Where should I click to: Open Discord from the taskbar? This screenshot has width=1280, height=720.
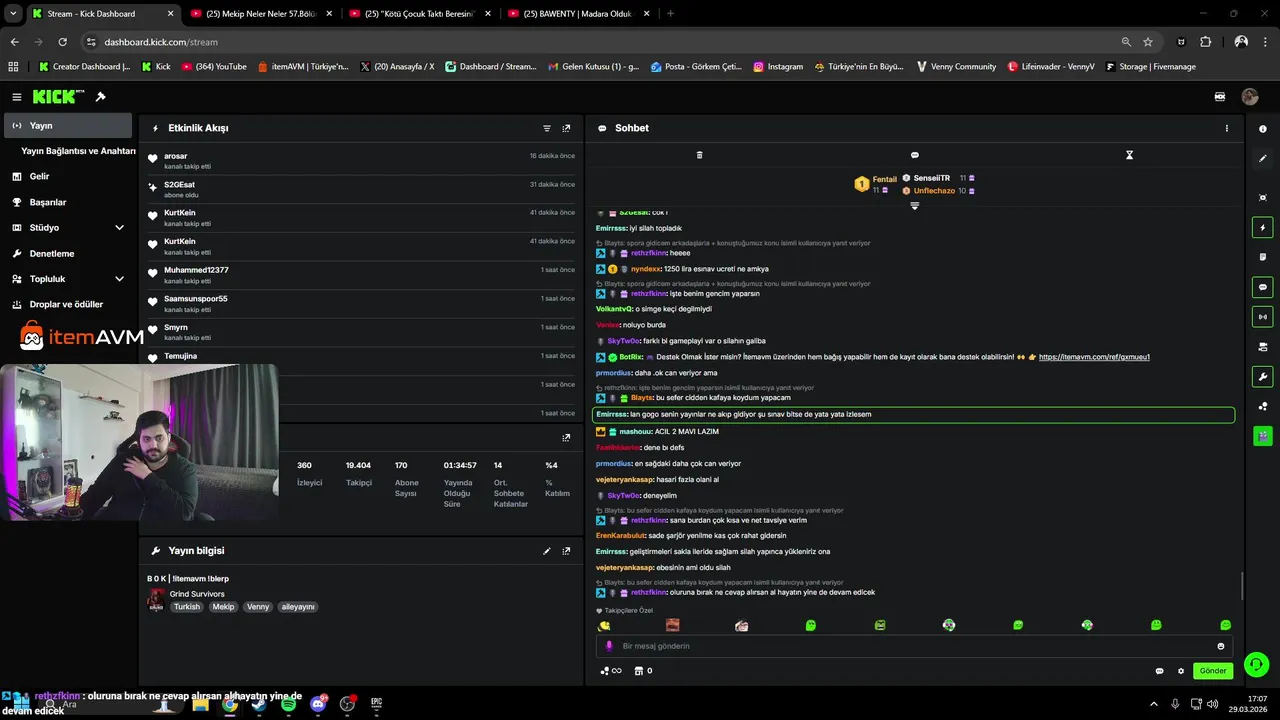[318, 704]
